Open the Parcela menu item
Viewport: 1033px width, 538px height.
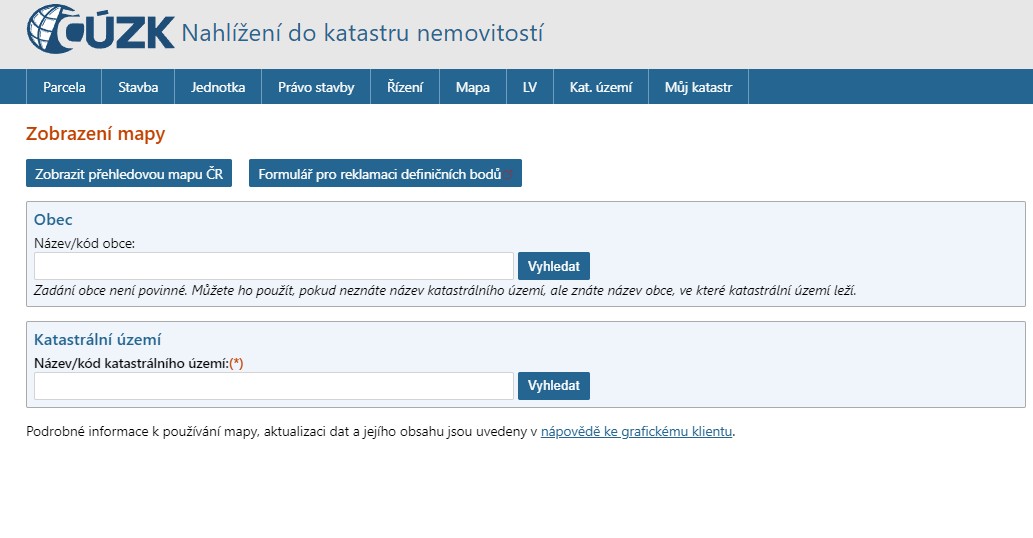[64, 87]
